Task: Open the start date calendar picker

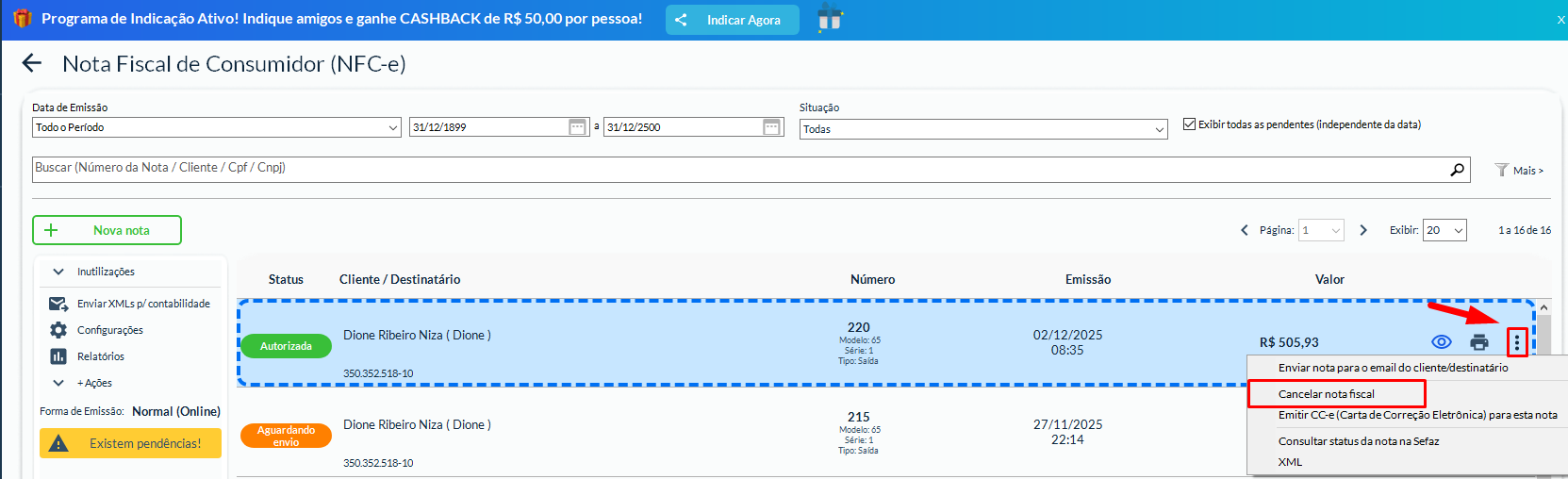Action: (578, 127)
